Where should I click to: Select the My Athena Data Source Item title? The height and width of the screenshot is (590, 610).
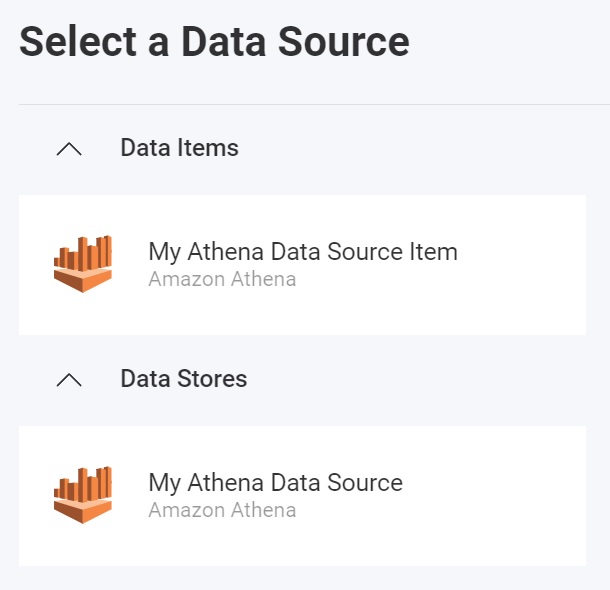(302, 252)
